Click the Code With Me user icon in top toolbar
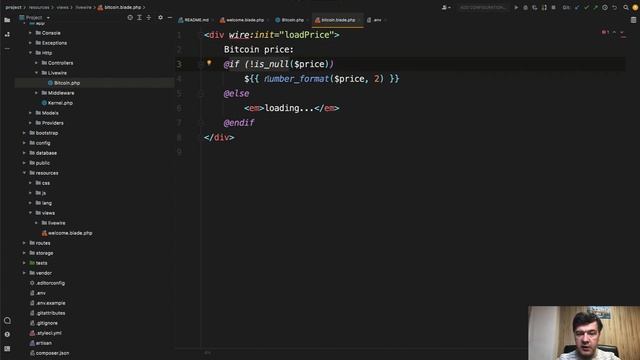Screen dimensions: 640x360 tap(446, 7)
